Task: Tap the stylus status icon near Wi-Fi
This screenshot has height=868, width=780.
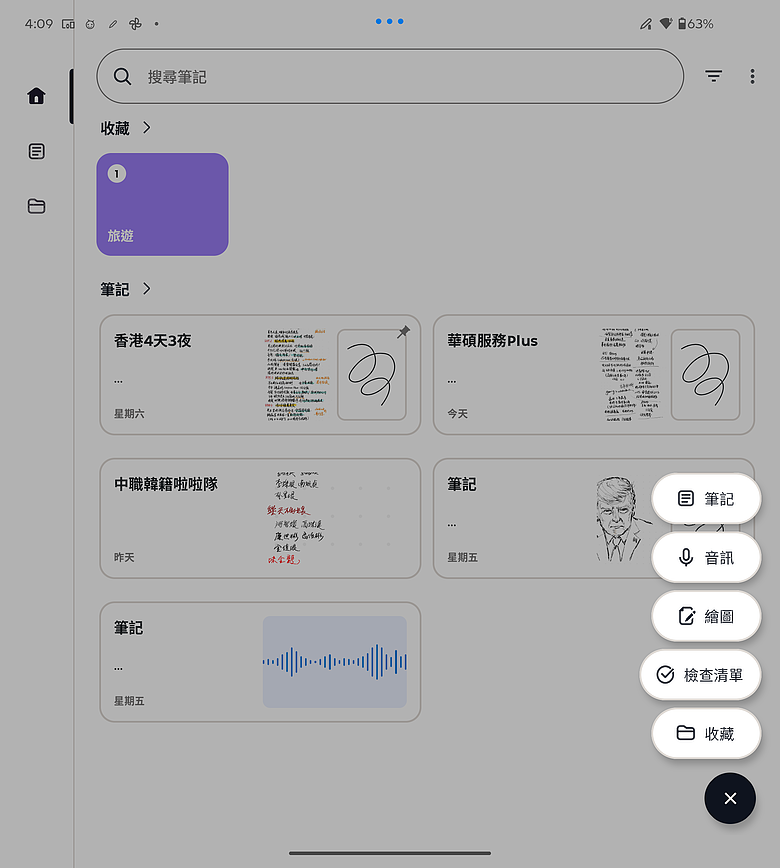Action: 645,24
